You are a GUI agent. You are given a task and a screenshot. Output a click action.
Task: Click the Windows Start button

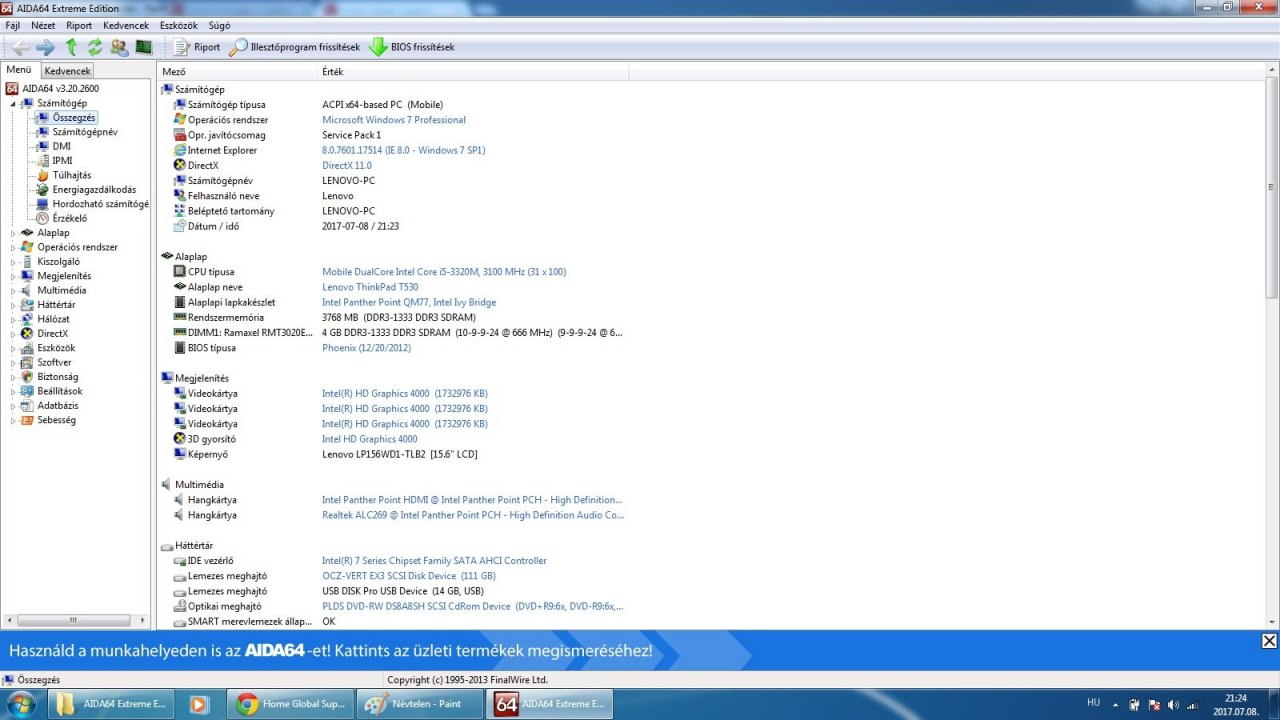pos(20,703)
